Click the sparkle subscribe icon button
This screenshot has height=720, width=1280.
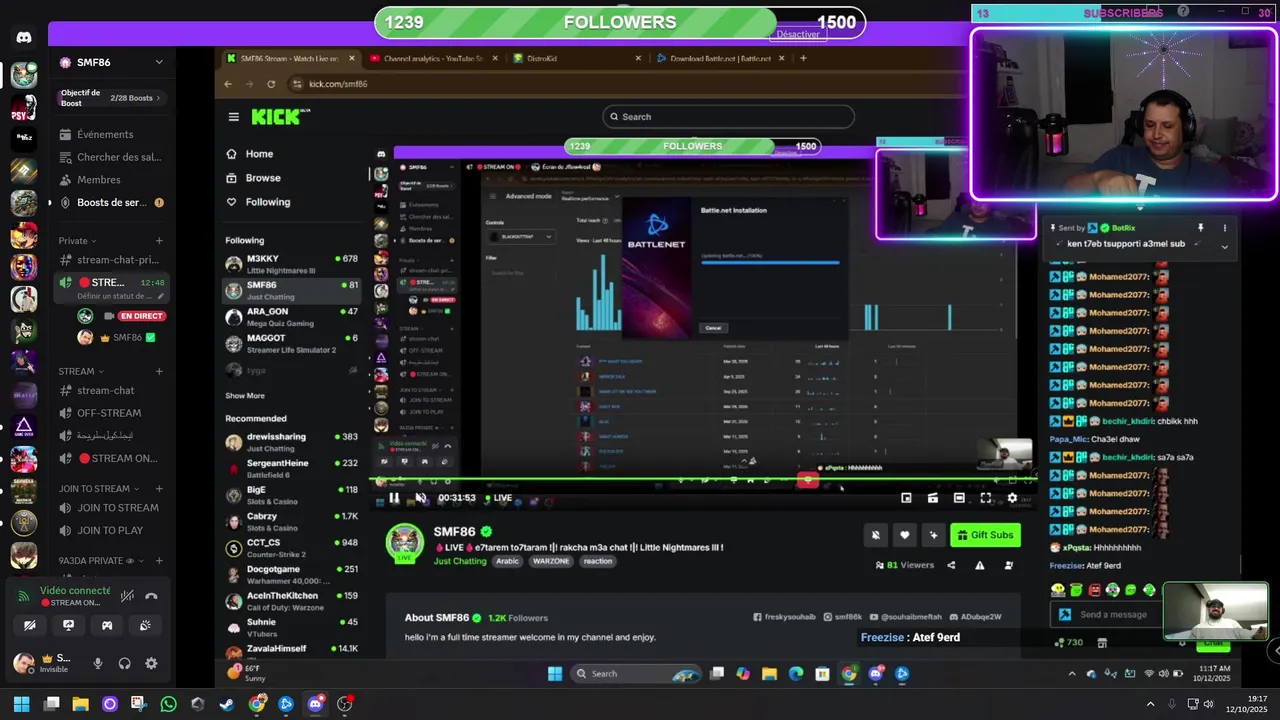pyautogui.click(x=933, y=535)
